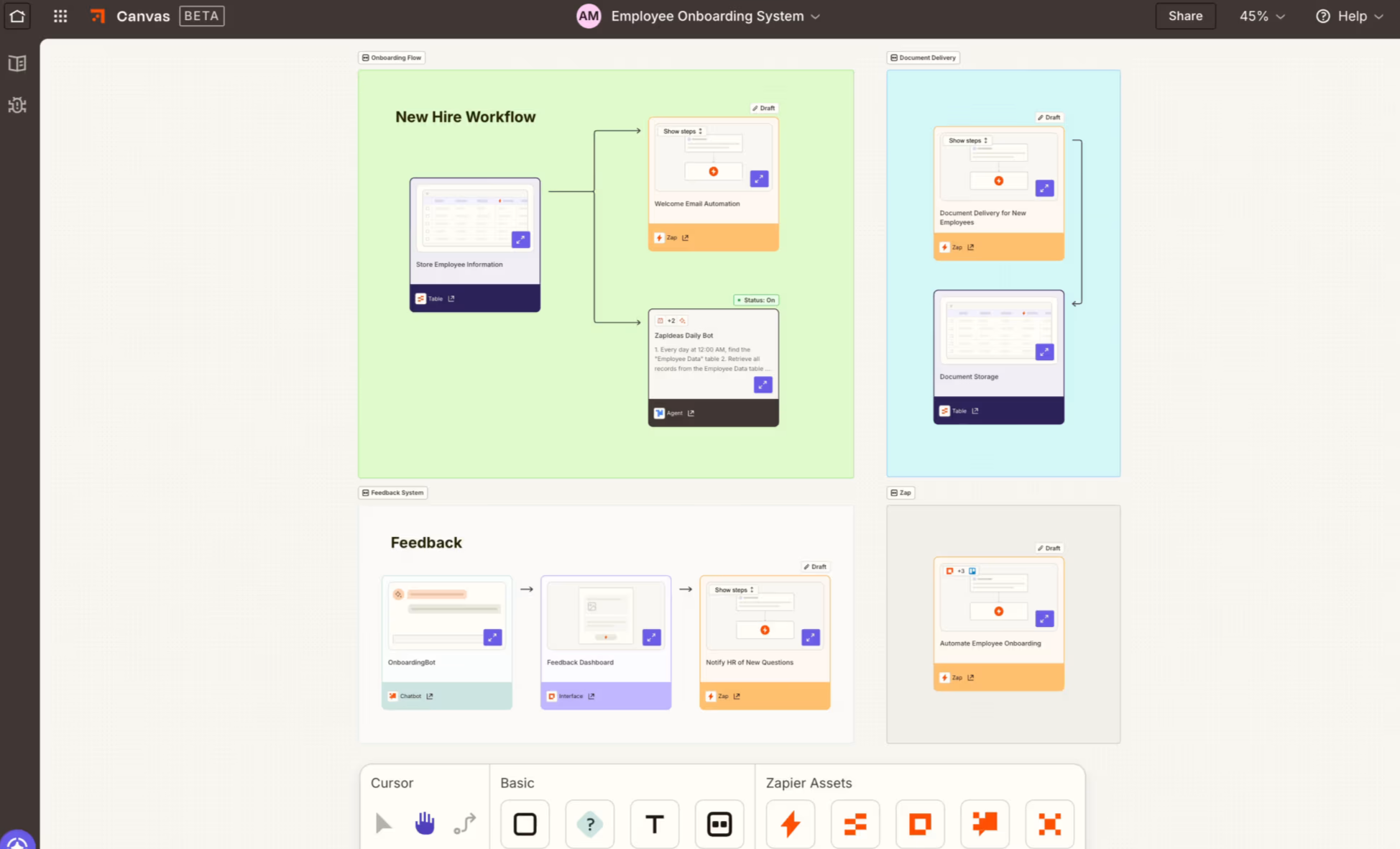Expand Show steps on Welcome Email Automation
Image resolution: width=1400 pixels, height=849 pixels.
tap(681, 131)
